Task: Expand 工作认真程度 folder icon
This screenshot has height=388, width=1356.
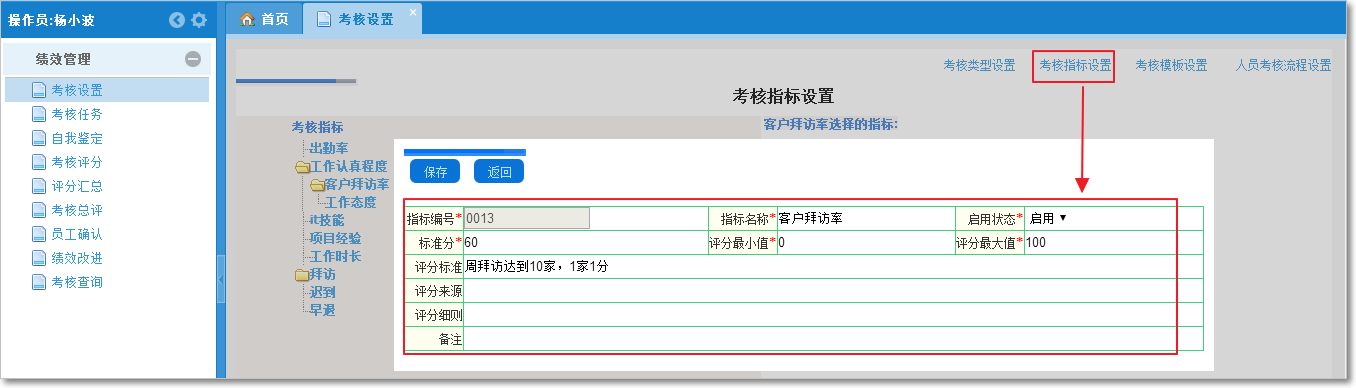Action: [x=301, y=167]
